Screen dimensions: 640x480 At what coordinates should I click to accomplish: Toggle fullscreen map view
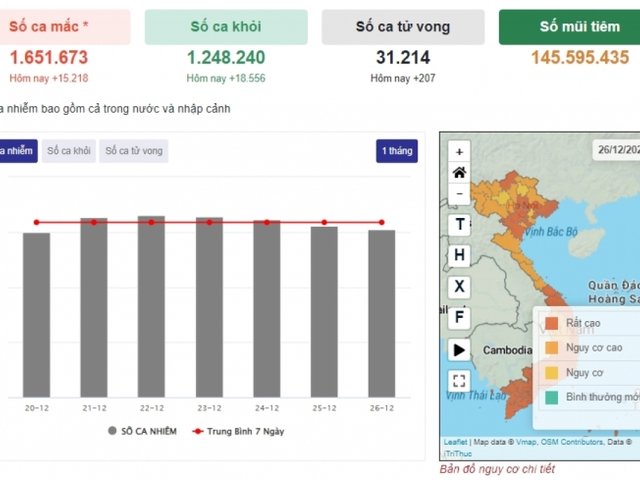(x=459, y=380)
